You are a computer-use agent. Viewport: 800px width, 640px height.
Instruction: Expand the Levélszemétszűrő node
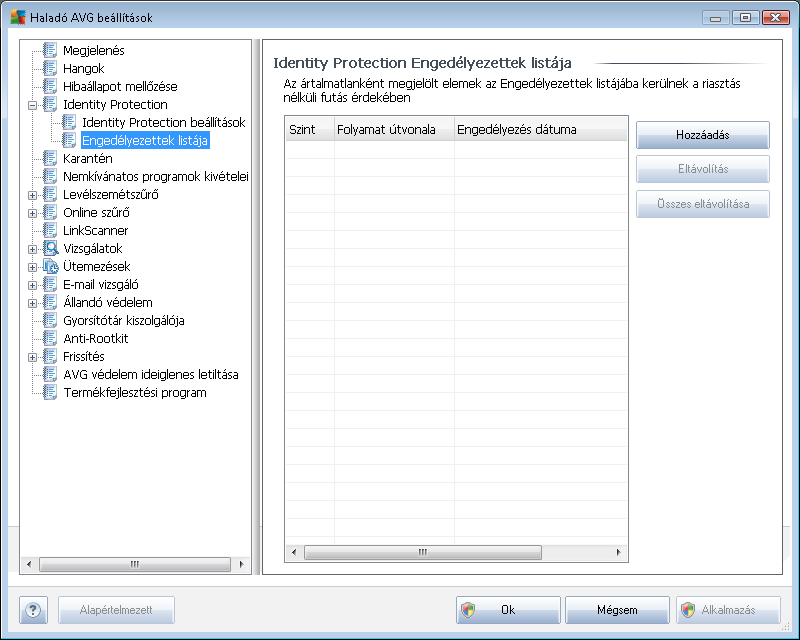(x=32, y=195)
